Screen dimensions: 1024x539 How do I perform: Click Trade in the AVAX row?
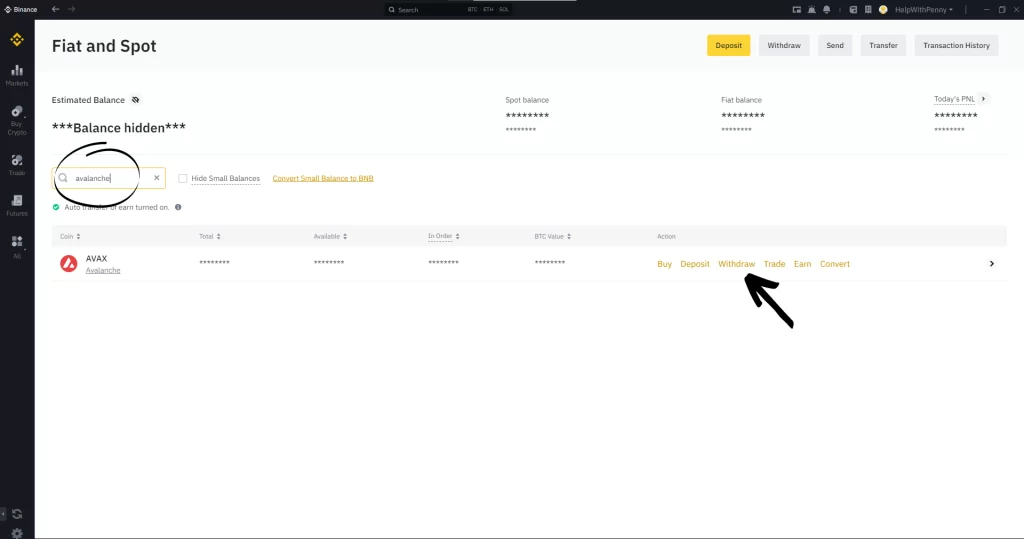775,264
